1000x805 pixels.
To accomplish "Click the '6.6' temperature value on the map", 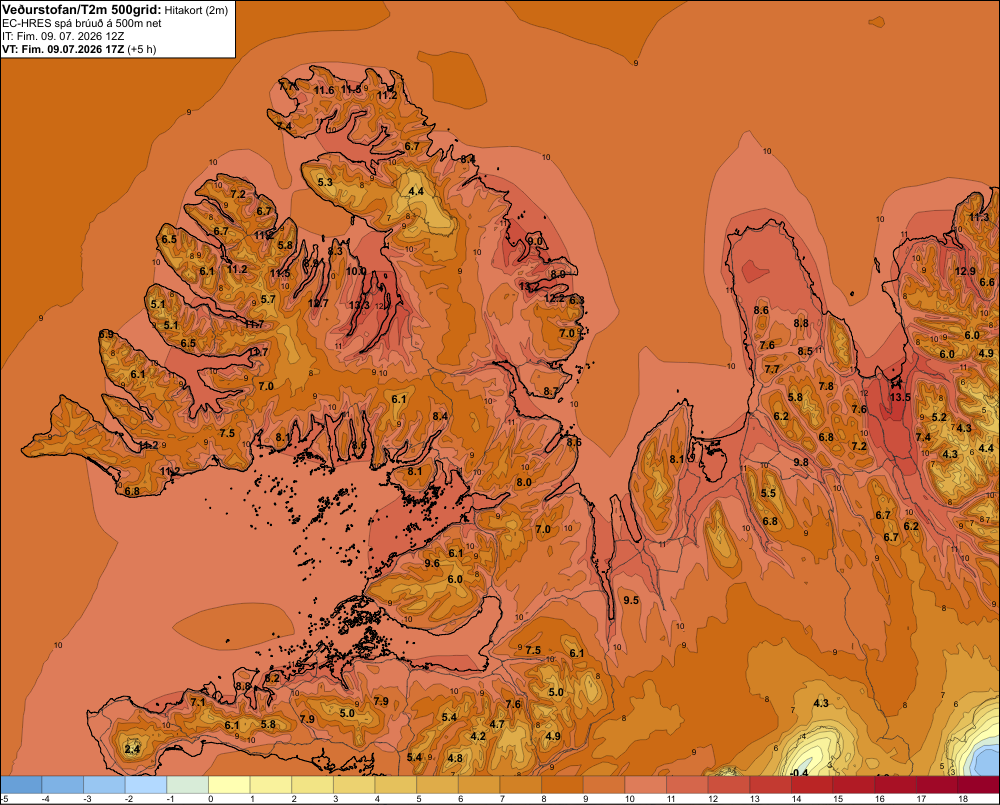I will 987,283.
